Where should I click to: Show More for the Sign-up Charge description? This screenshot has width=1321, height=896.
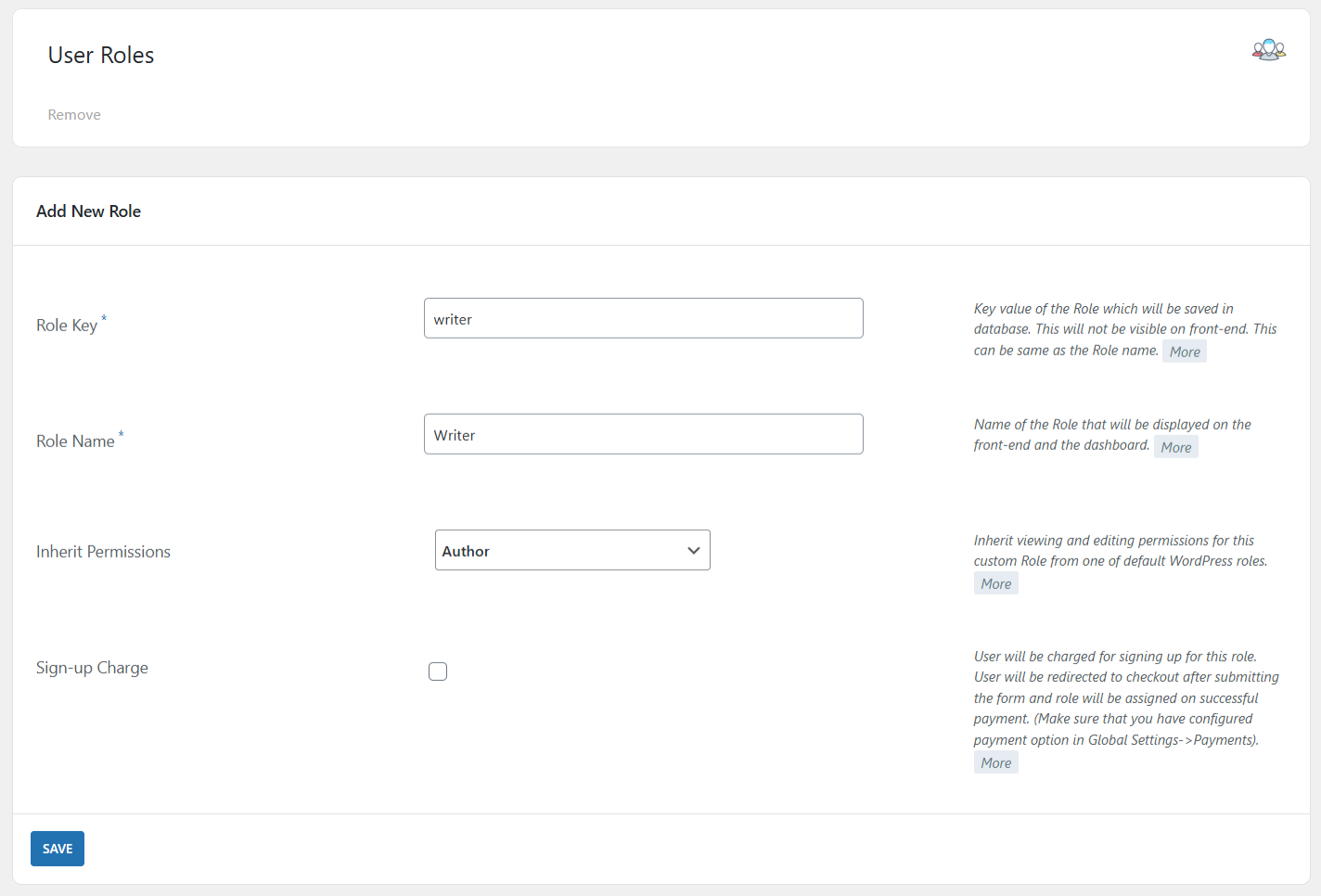pyautogui.click(x=995, y=762)
